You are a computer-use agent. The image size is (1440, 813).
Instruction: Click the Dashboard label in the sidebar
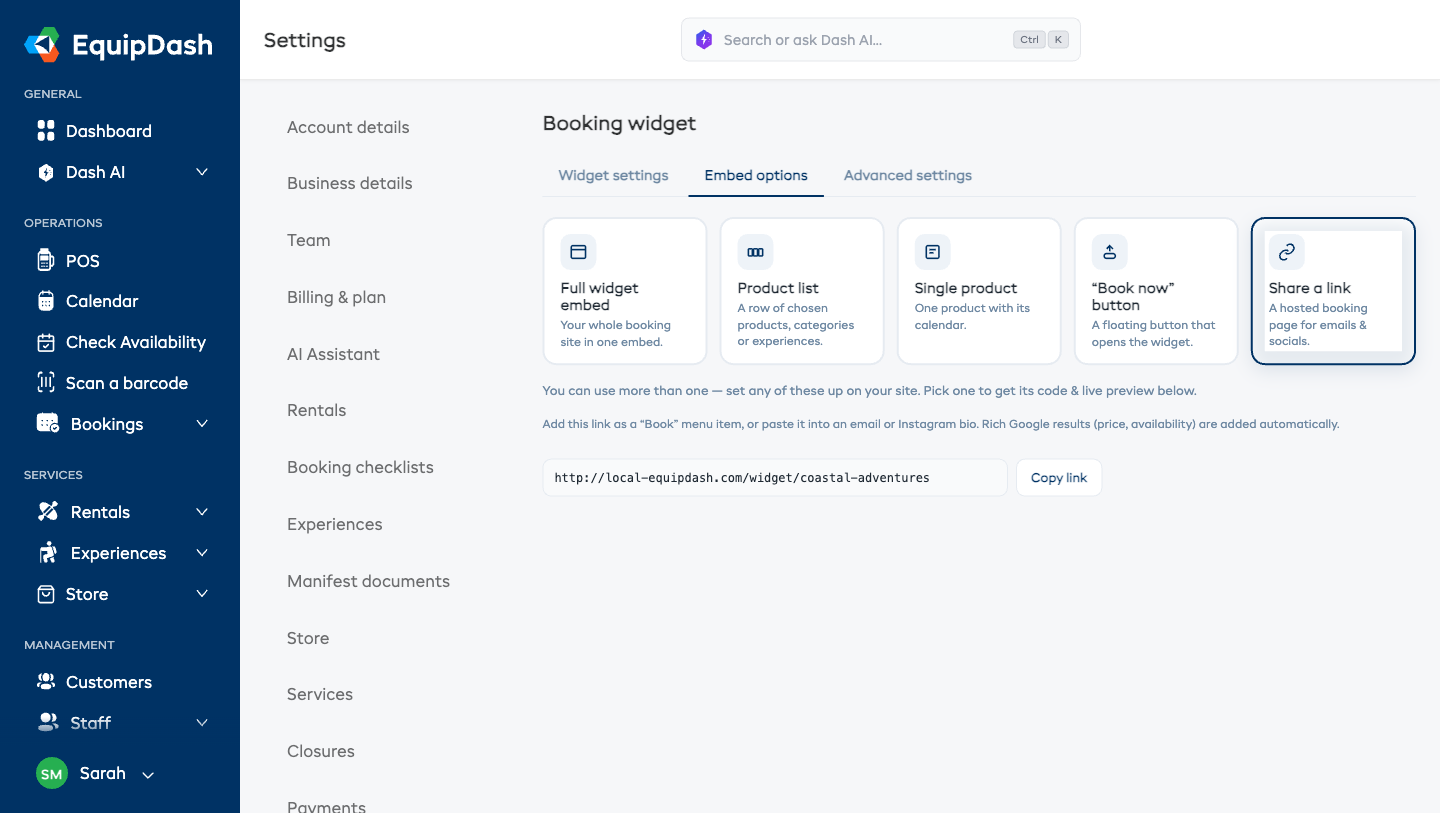click(109, 131)
